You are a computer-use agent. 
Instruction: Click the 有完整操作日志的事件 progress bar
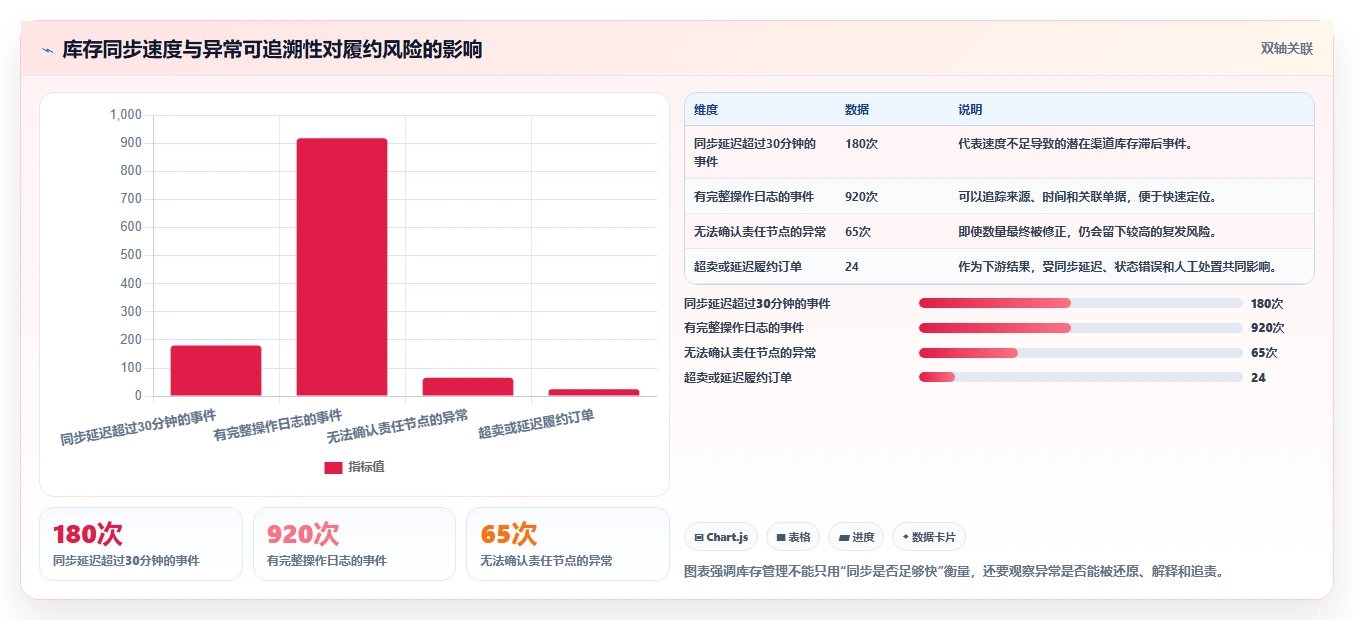(x=1080, y=328)
